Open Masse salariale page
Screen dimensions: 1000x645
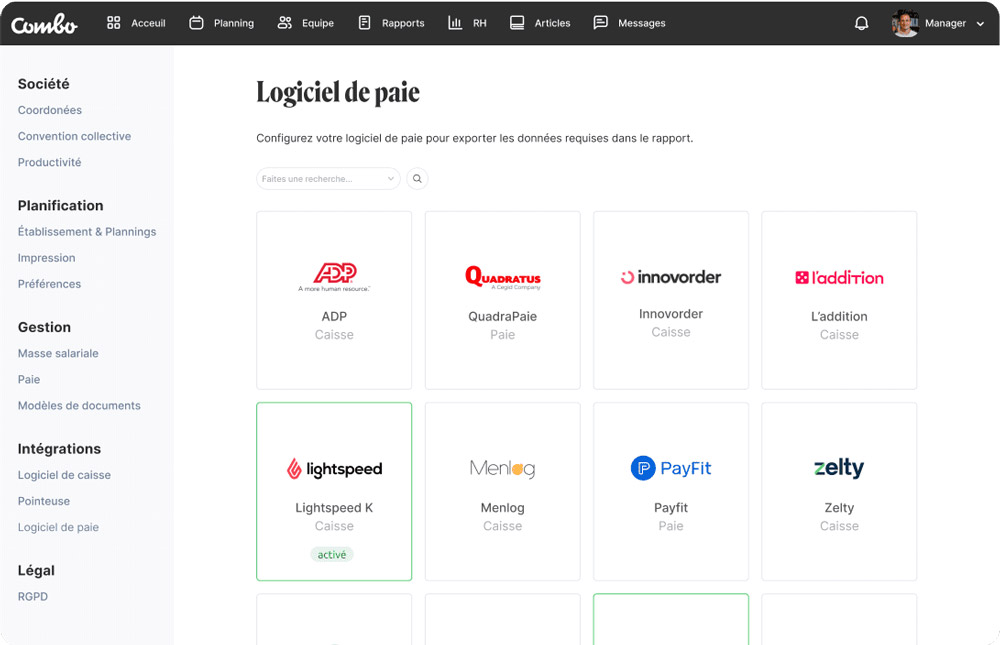click(58, 353)
